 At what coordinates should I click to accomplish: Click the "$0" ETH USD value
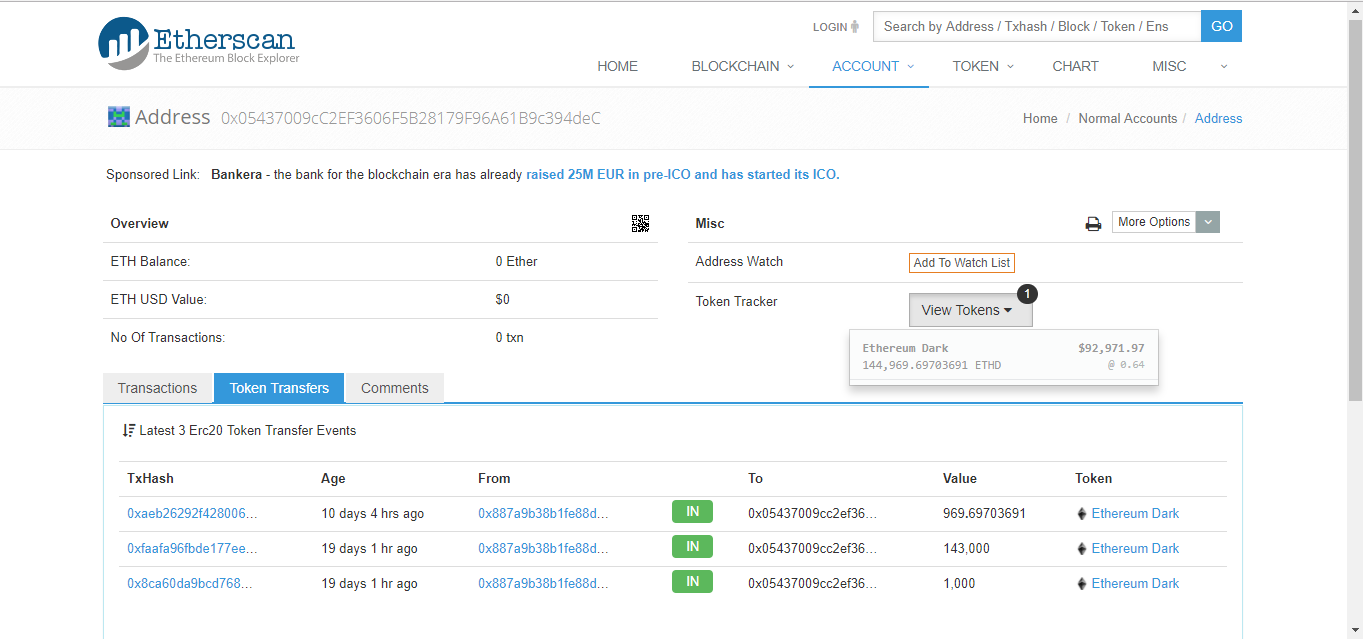click(502, 300)
